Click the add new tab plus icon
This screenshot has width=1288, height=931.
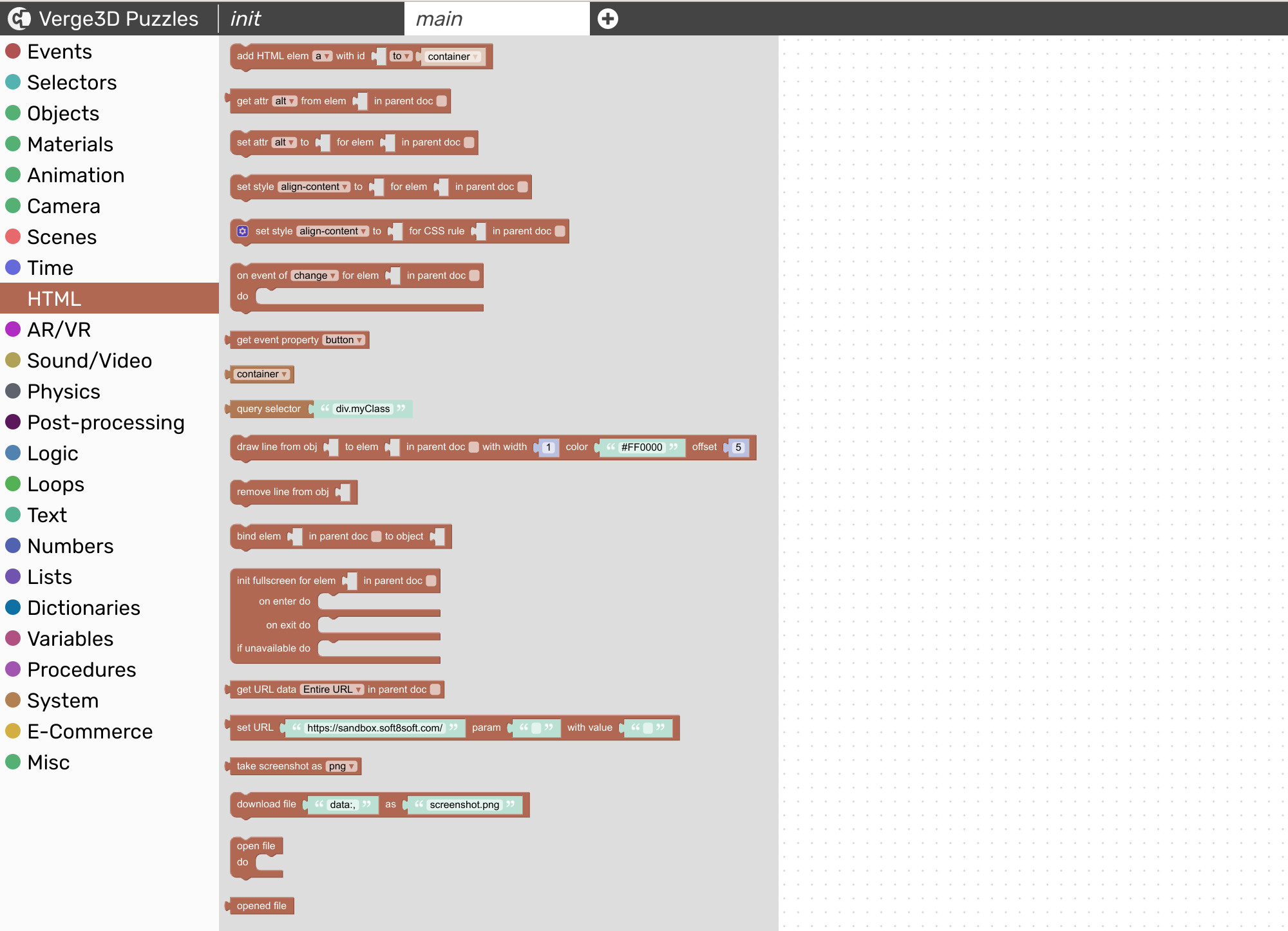tap(608, 18)
